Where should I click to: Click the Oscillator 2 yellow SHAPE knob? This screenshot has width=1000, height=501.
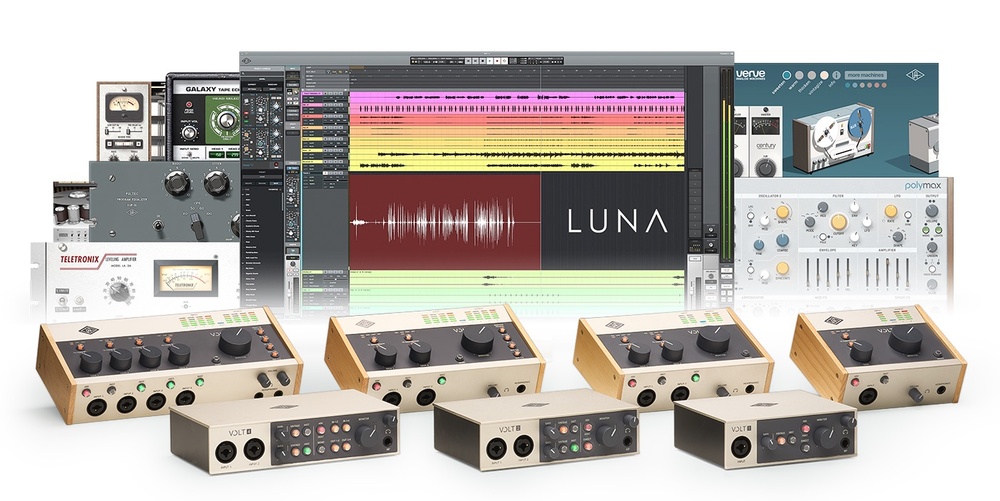pyautogui.click(x=783, y=212)
